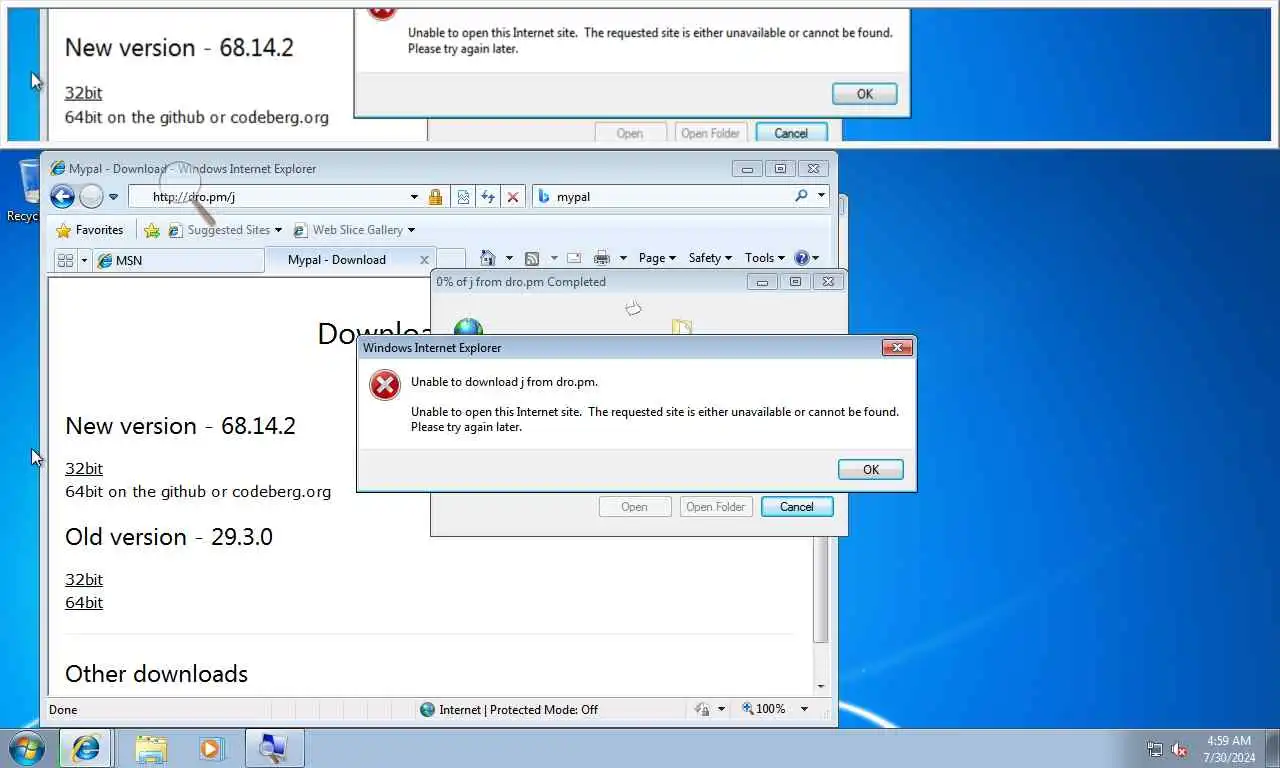Click Cancel in the download dialog
Viewport: 1280px width, 768px height.
797,507
